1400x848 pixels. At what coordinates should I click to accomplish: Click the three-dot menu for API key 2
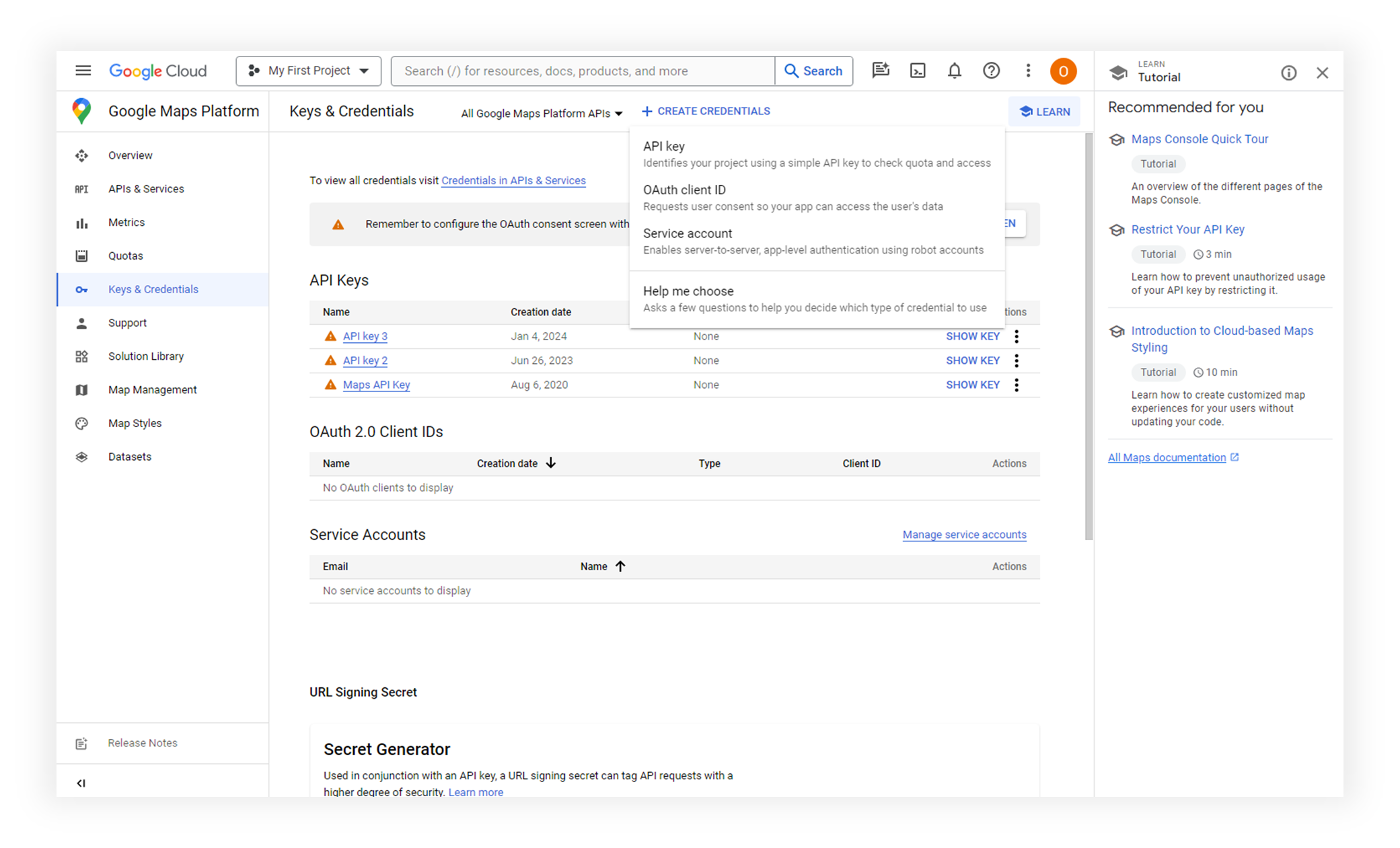[1017, 360]
